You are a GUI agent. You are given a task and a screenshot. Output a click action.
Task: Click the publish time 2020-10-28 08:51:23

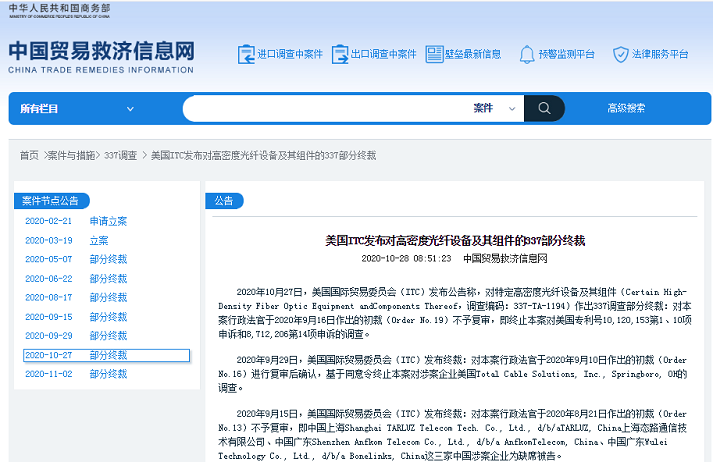click(x=406, y=259)
